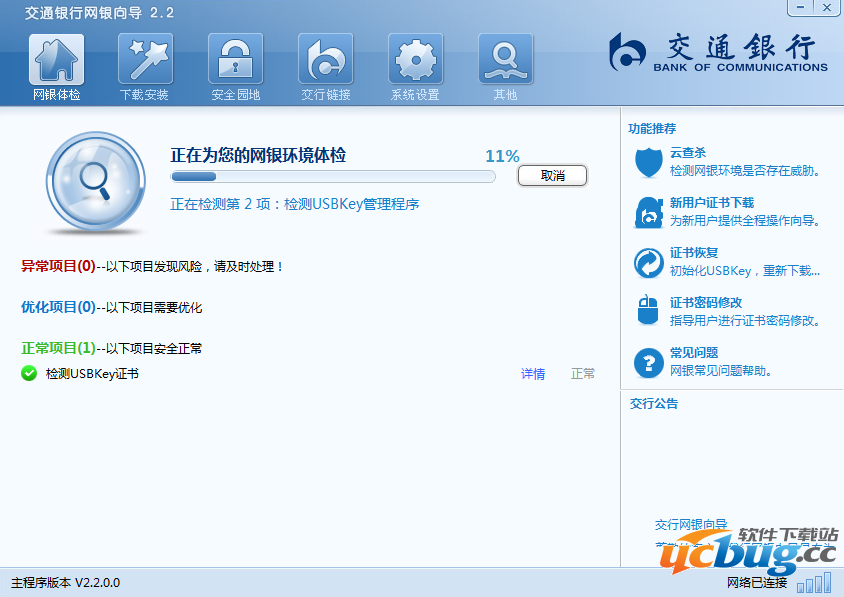Click the green check next to 检测USBKey证书
The height and width of the screenshot is (597, 844).
tap(29, 374)
